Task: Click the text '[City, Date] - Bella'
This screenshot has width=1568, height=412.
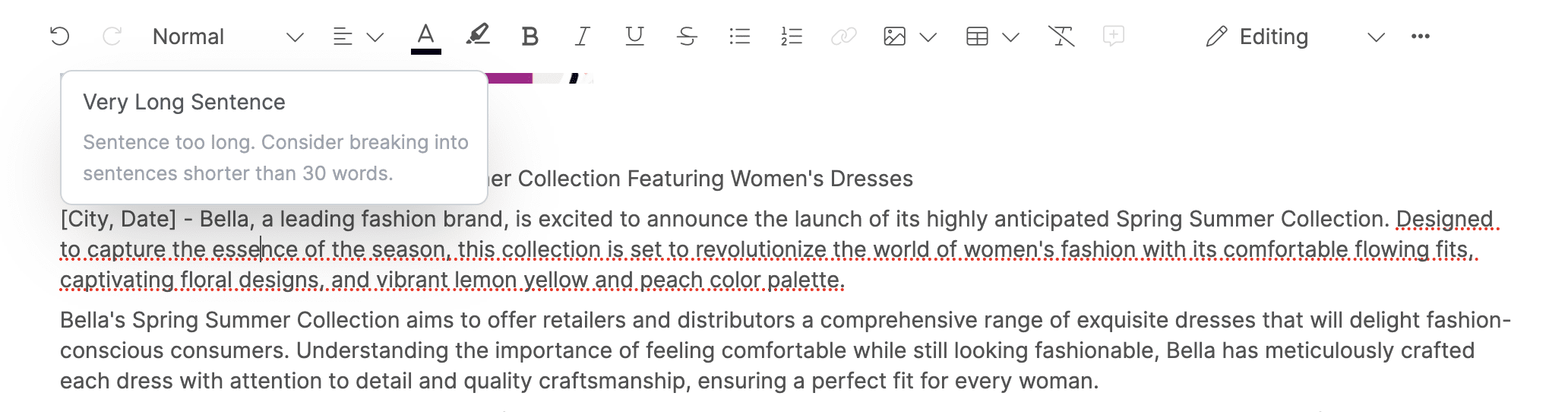Action: tap(155, 219)
